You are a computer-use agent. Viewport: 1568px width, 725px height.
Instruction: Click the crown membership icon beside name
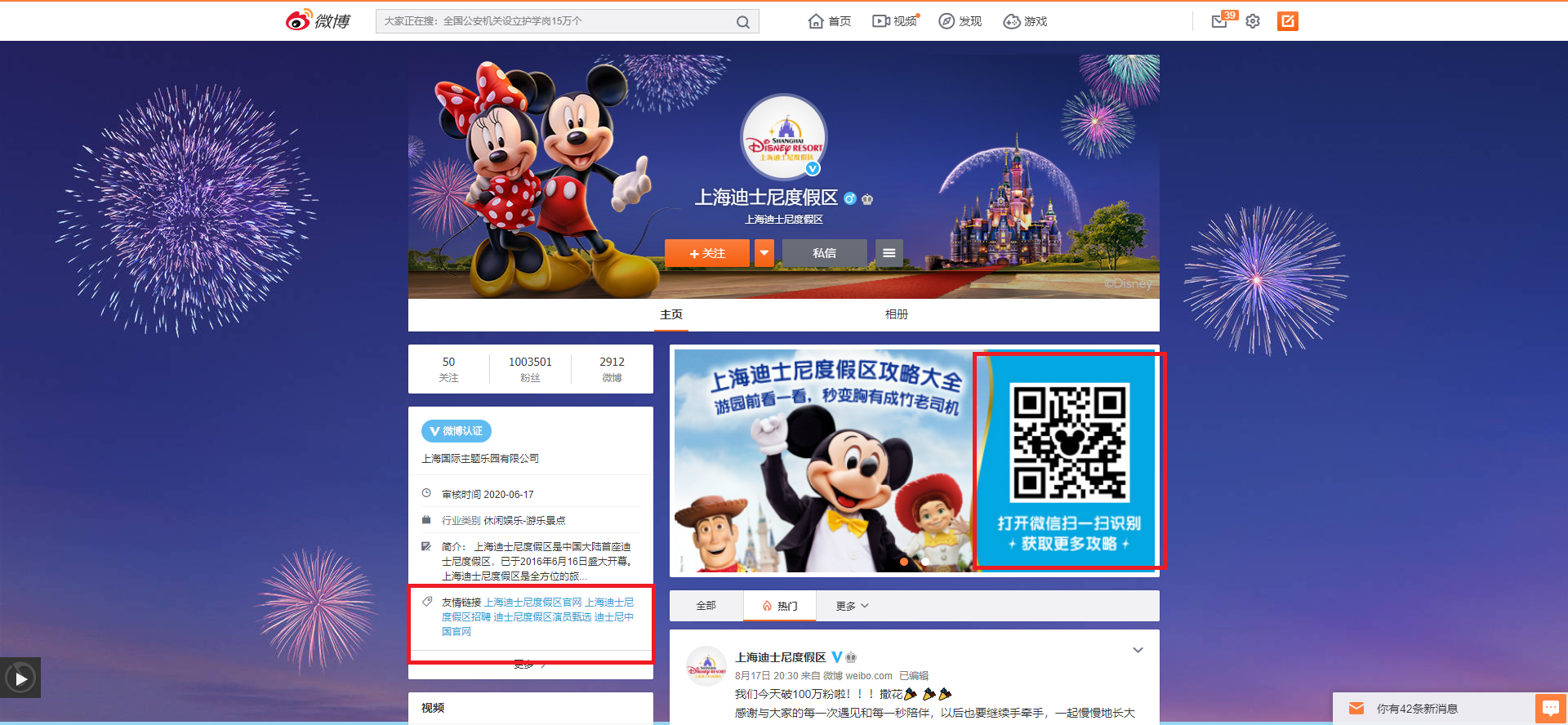click(x=867, y=198)
